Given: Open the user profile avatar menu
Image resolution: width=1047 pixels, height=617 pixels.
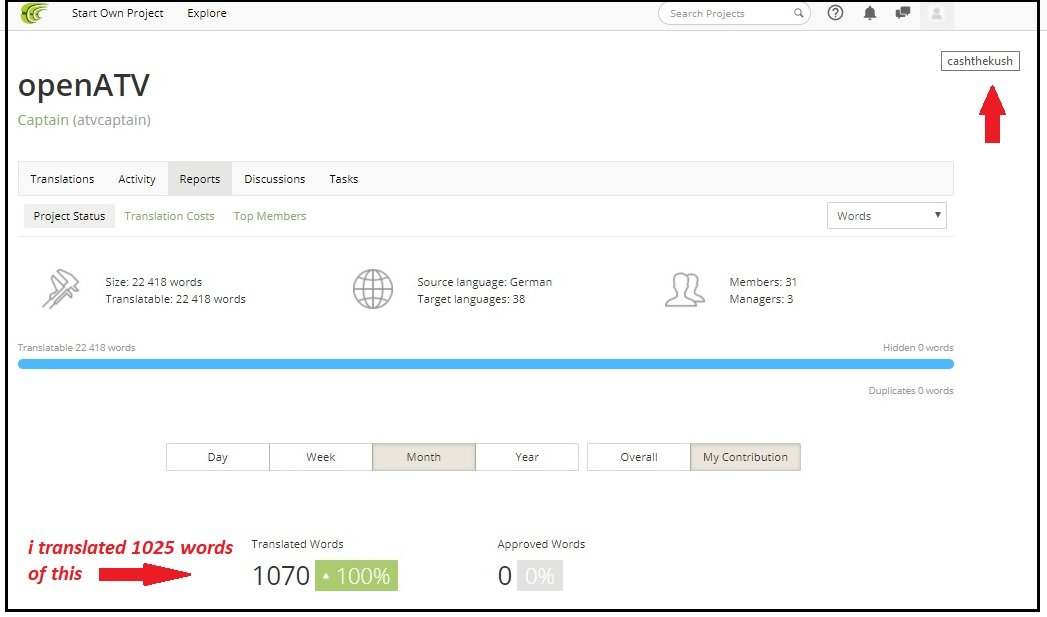Looking at the screenshot, I should 936,14.
